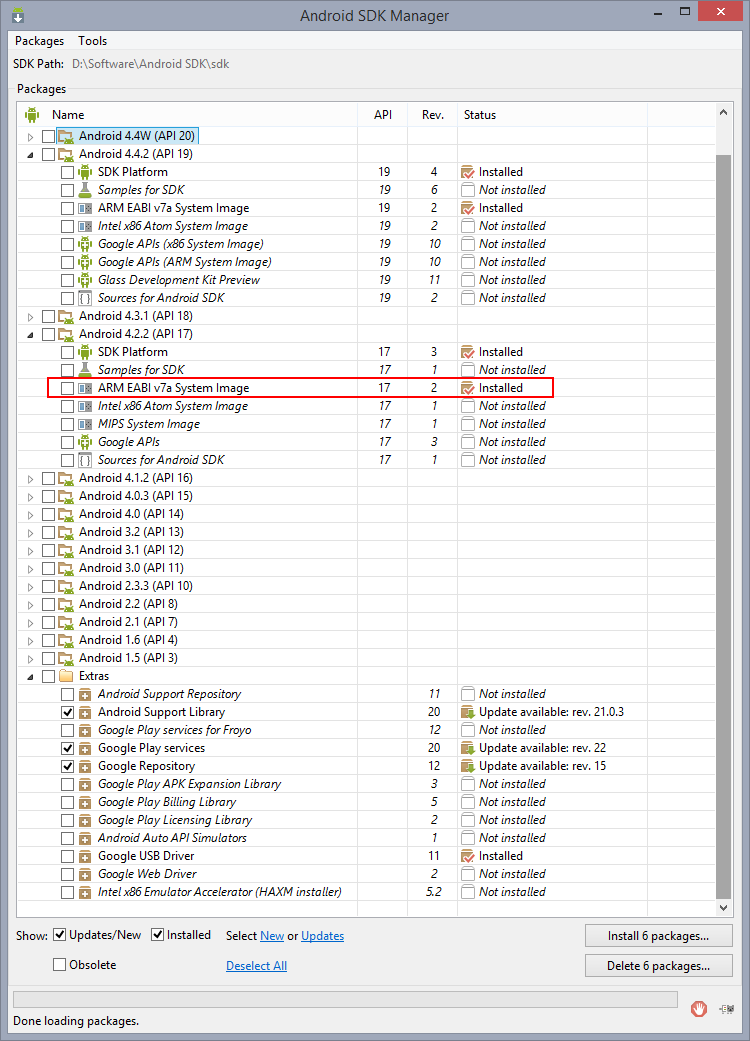Expand the Android 2.3.3 (API 10) node
Image resolution: width=750 pixels, height=1041 pixels.
[30, 586]
